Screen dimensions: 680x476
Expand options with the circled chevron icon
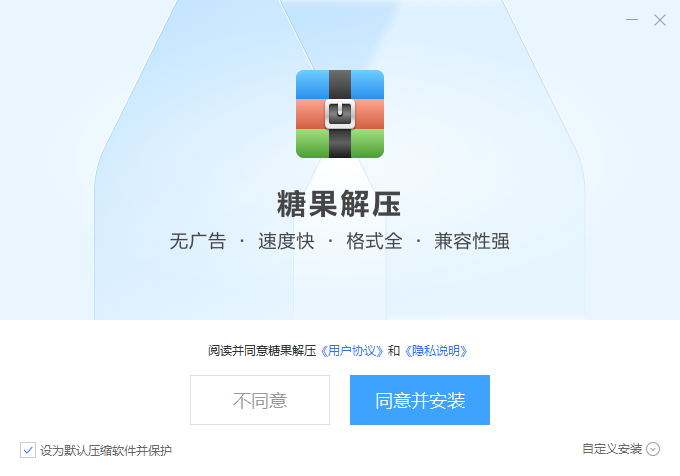[x=653, y=449]
